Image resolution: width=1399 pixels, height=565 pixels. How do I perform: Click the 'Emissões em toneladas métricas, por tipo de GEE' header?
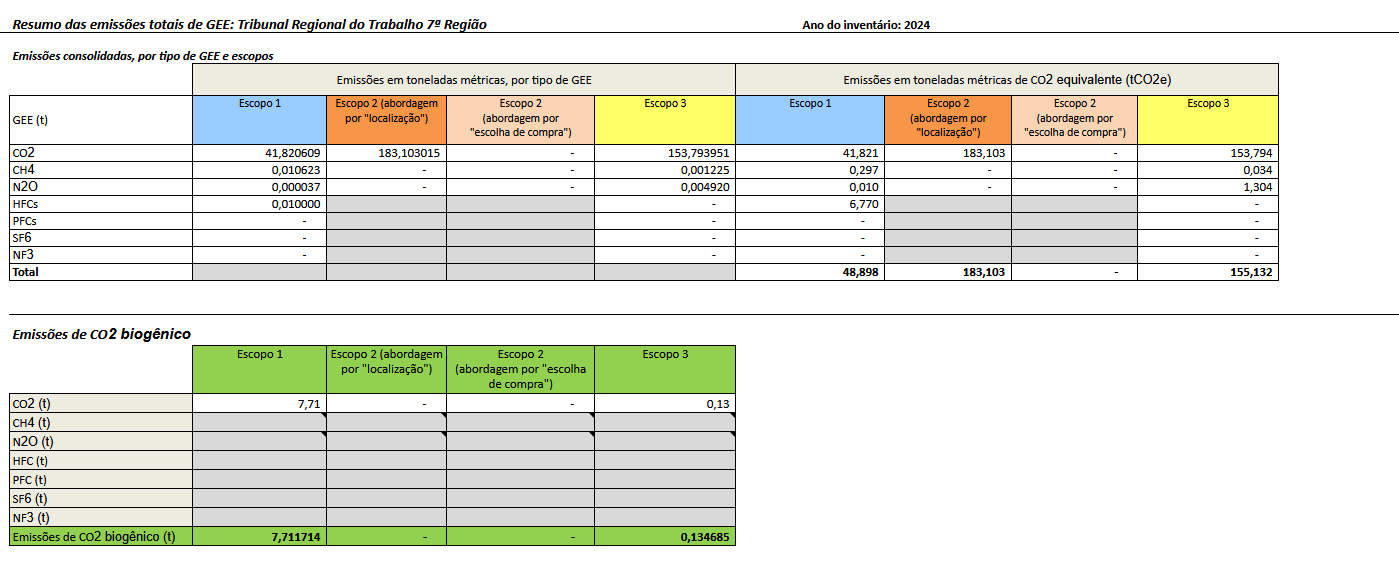tap(464, 80)
